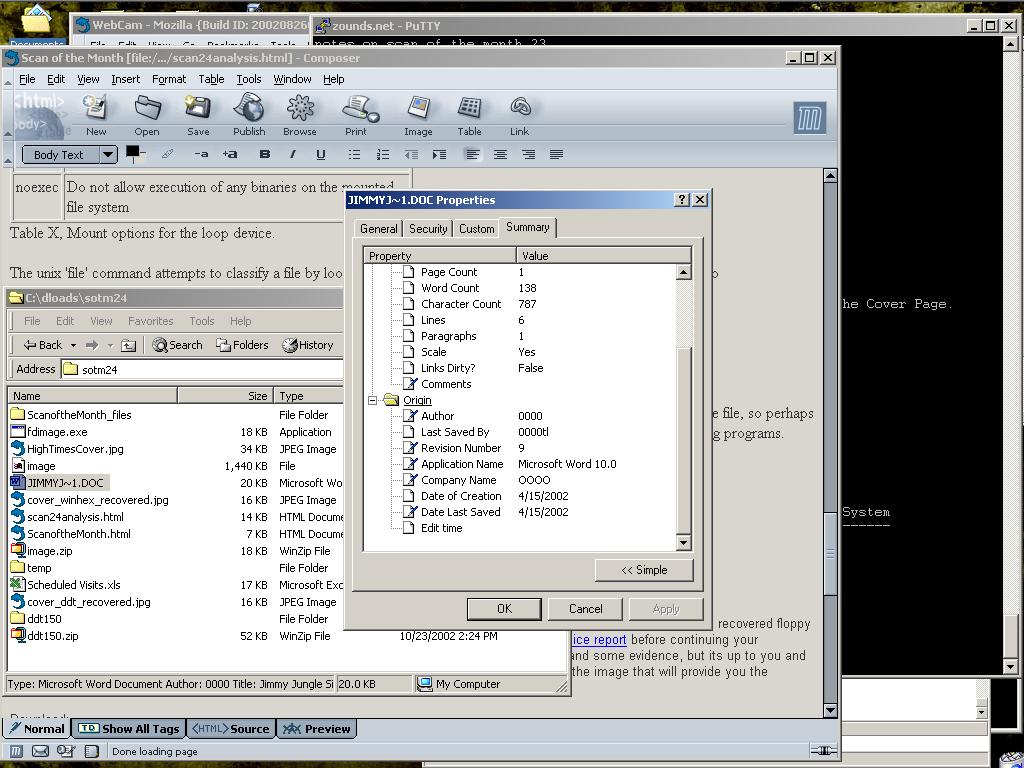Click OK in the Properties dialog

coord(504,609)
